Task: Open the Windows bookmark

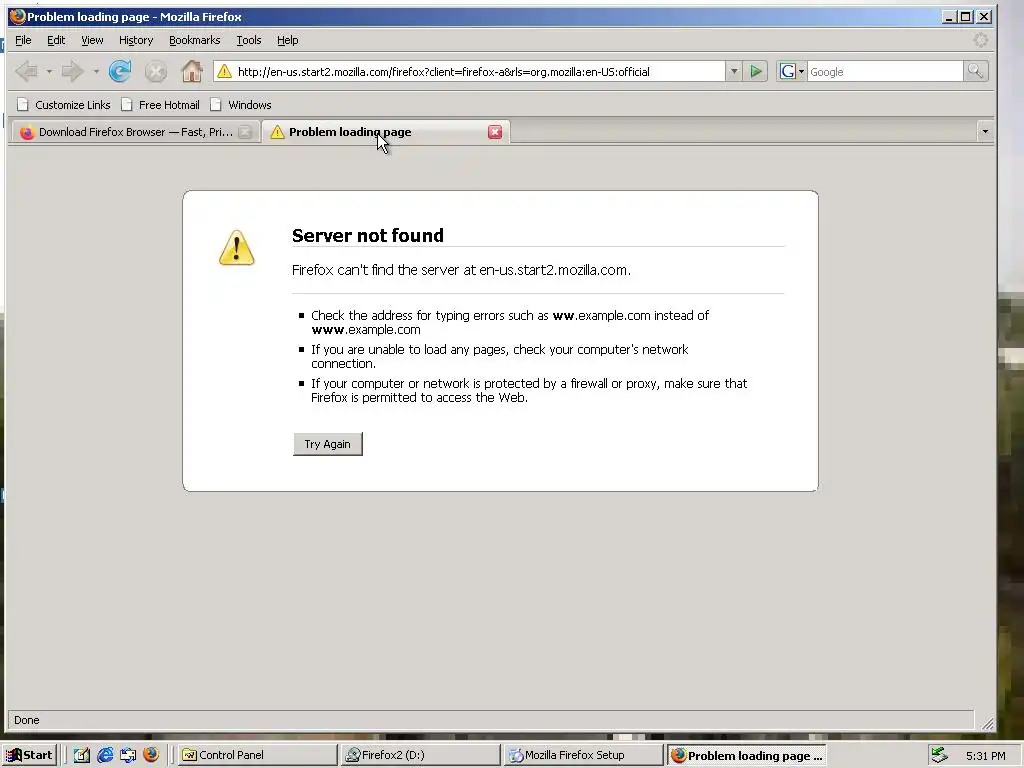Action: (x=241, y=104)
